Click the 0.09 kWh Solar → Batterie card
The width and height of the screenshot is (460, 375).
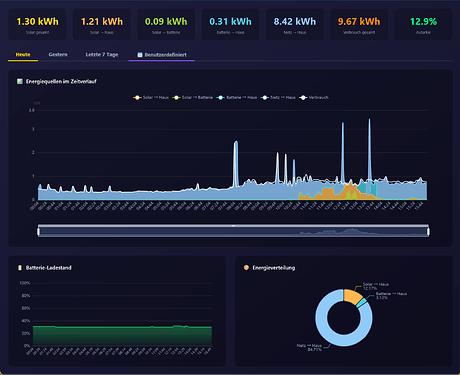tap(166, 25)
